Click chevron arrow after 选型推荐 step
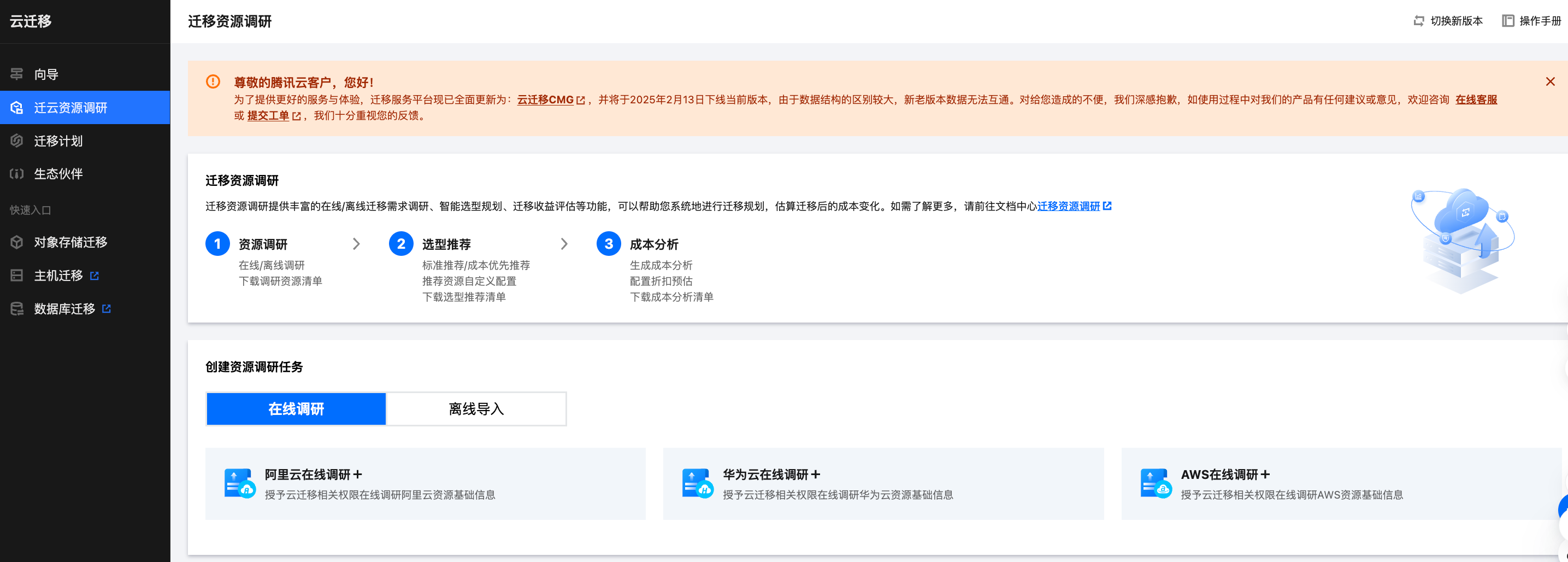The width and height of the screenshot is (1568, 562). (x=564, y=244)
